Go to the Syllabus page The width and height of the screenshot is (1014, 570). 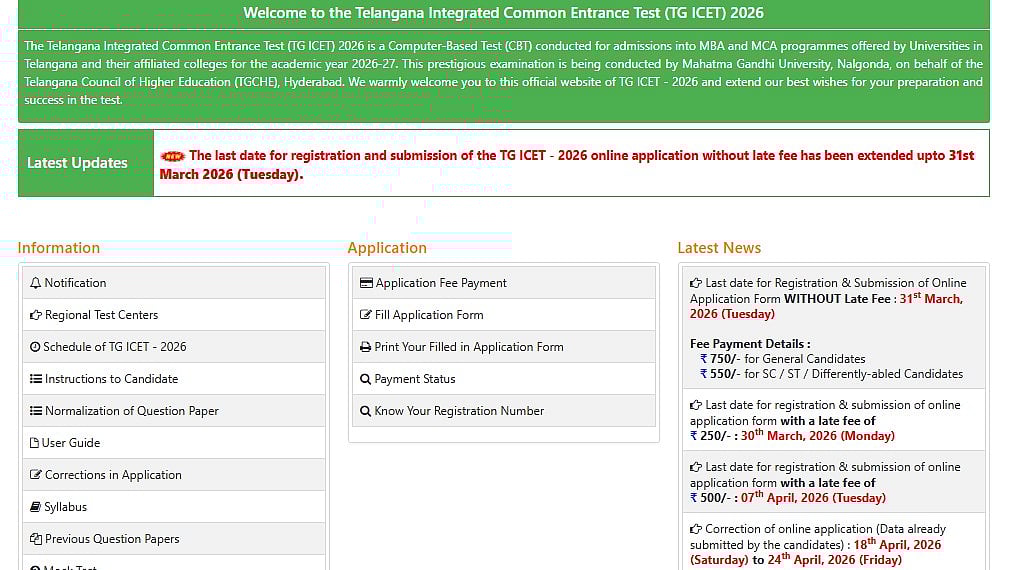(x=65, y=507)
